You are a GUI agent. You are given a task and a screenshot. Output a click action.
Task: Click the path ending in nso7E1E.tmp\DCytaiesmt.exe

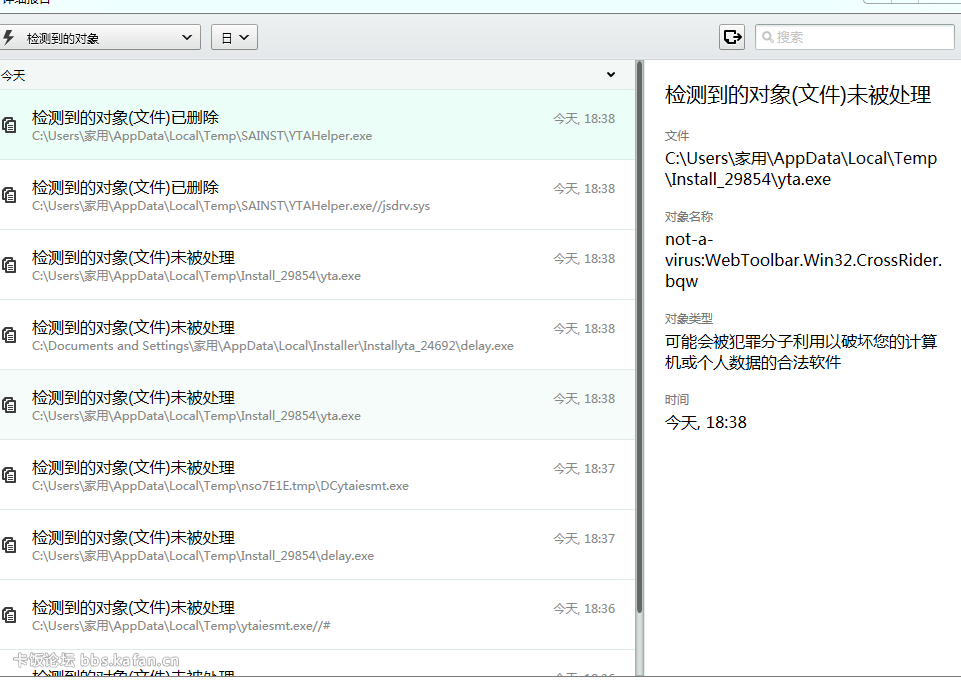tap(221, 486)
